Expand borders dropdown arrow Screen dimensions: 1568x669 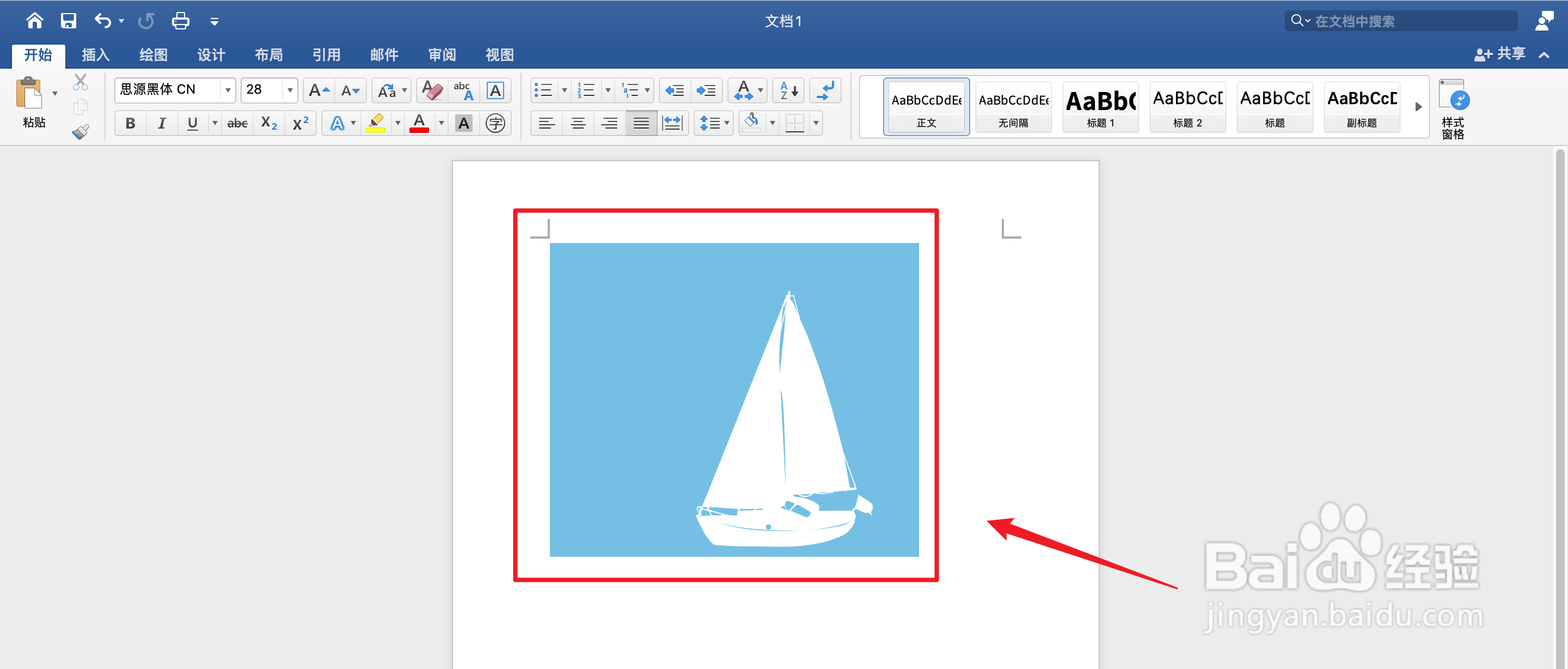click(x=816, y=123)
